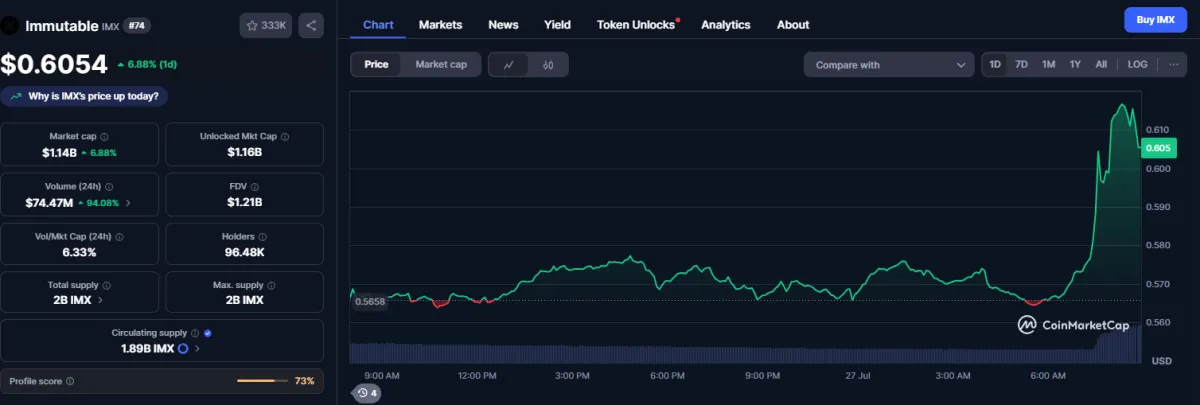This screenshot has width=1200, height=405.
Task: Show Volume (24h) info icon
Action: 109,186
